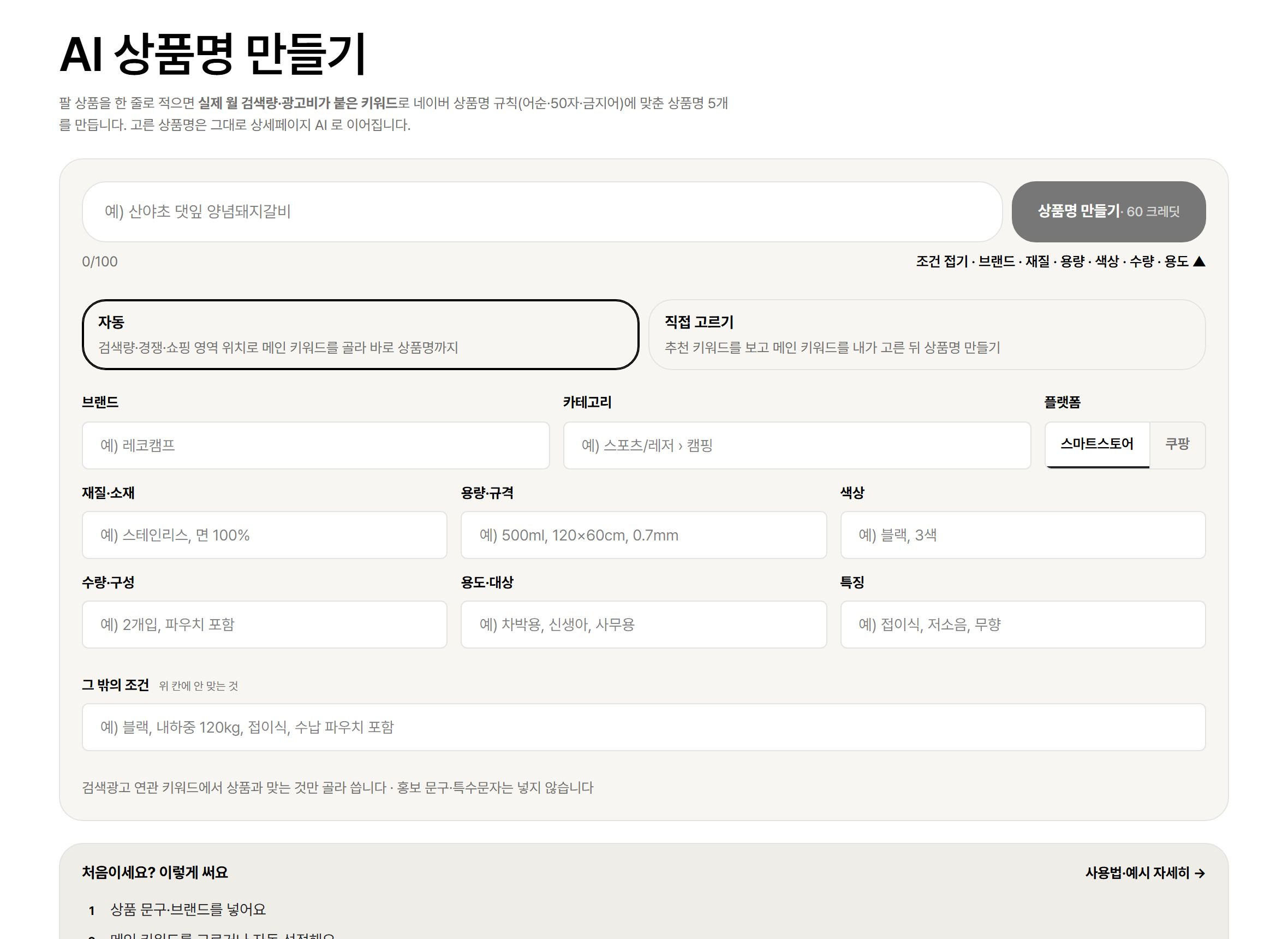The height and width of the screenshot is (939, 1288).
Task: Click the 플랫폼 label
Action: point(1063,402)
